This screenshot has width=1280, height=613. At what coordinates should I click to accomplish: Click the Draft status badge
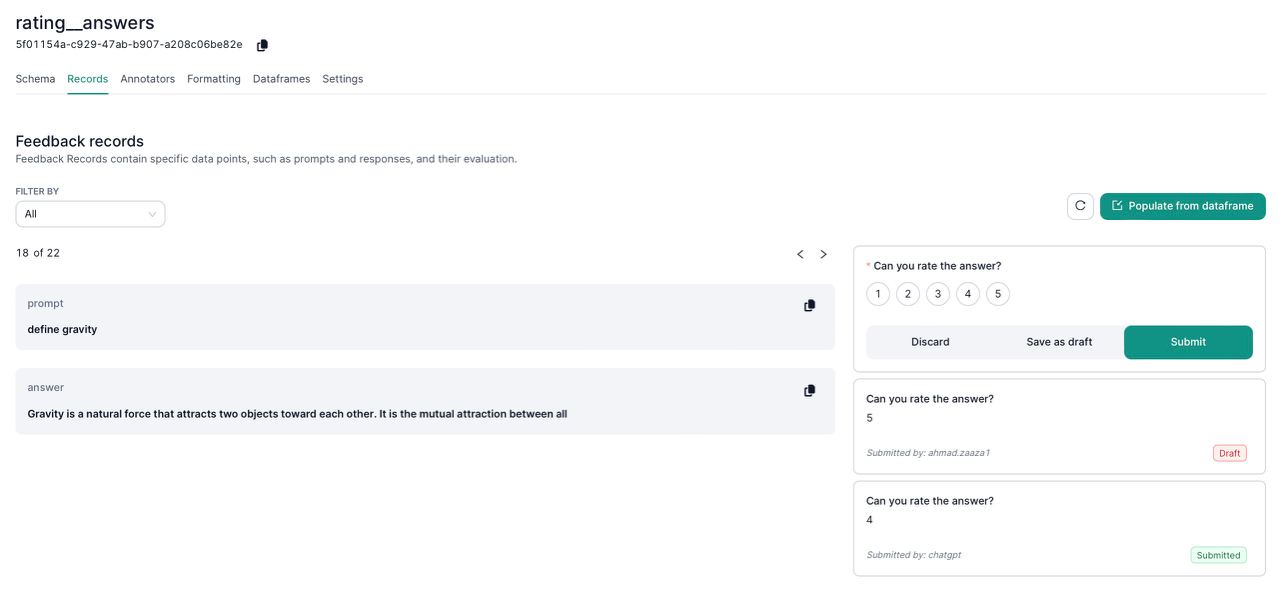point(1229,453)
